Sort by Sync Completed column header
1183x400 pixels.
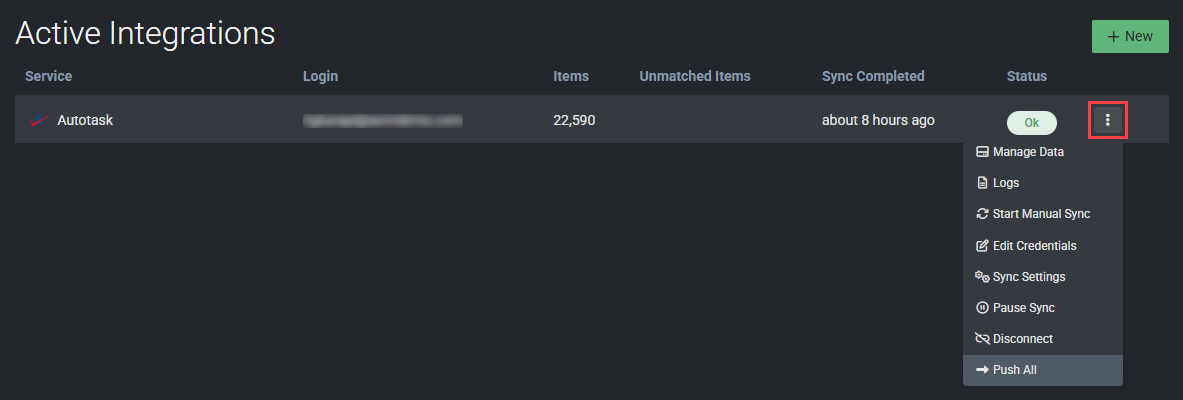click(873, 76)
